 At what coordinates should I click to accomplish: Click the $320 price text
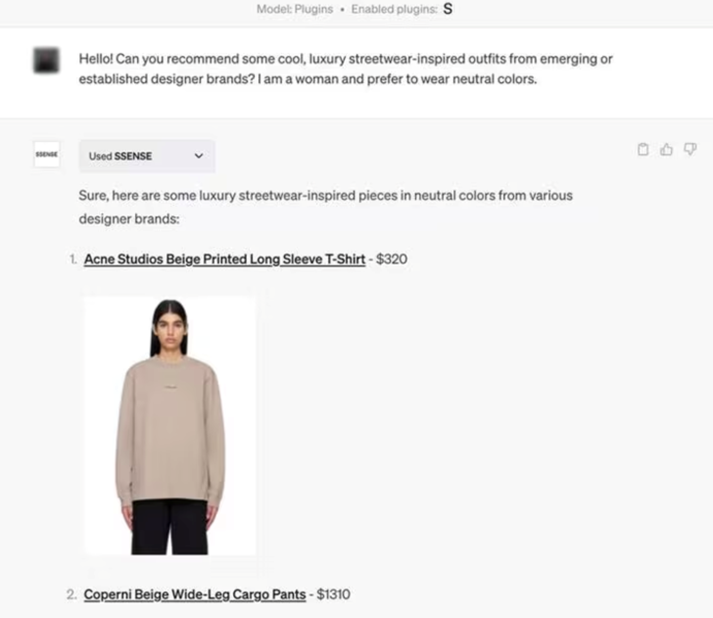(392, 259)
